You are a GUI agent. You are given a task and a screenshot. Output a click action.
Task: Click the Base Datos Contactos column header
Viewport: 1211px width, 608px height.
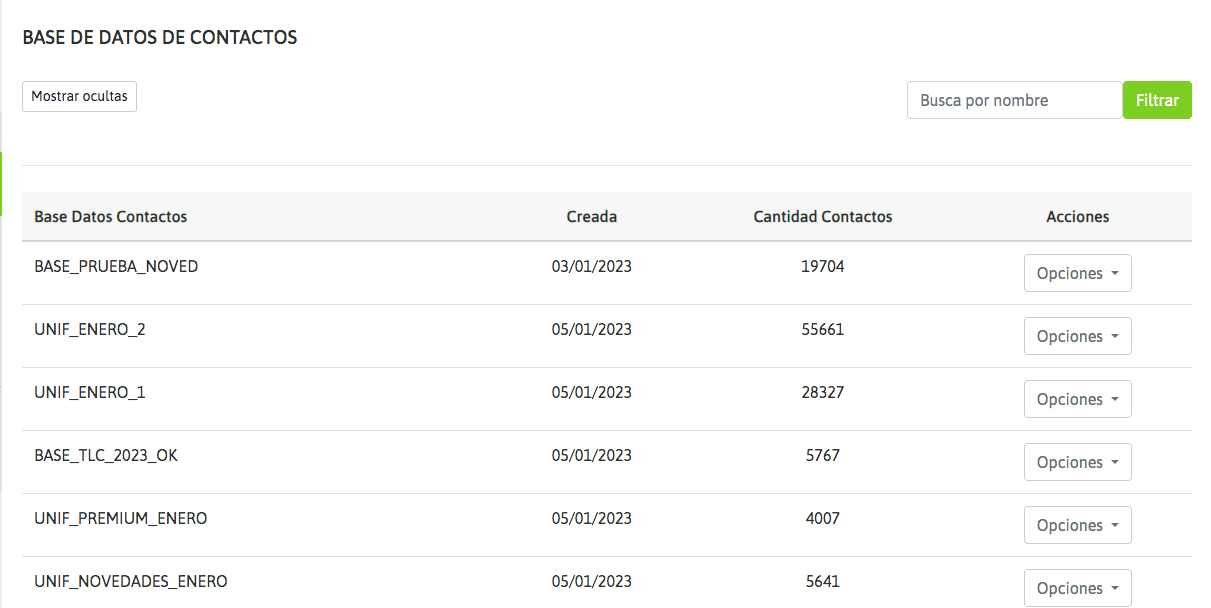[x=111, y=217]
